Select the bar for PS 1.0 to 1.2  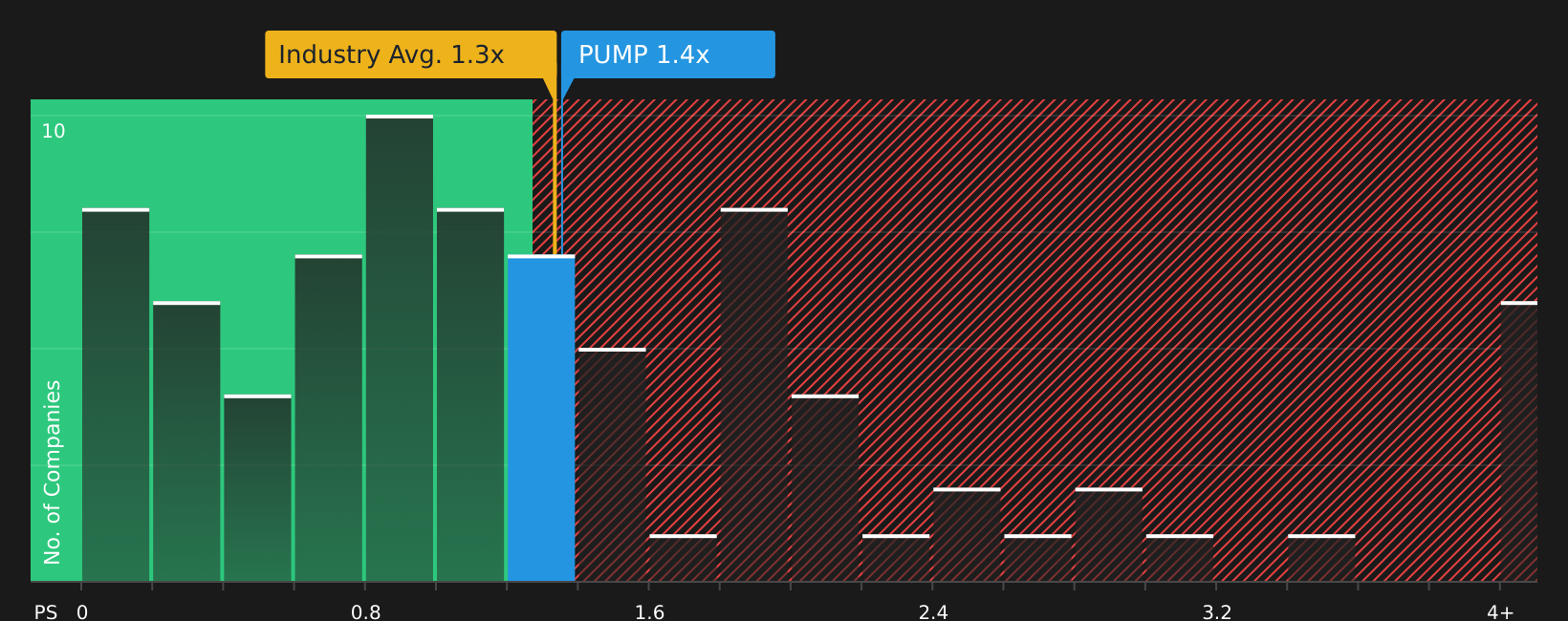click(470, 395)
